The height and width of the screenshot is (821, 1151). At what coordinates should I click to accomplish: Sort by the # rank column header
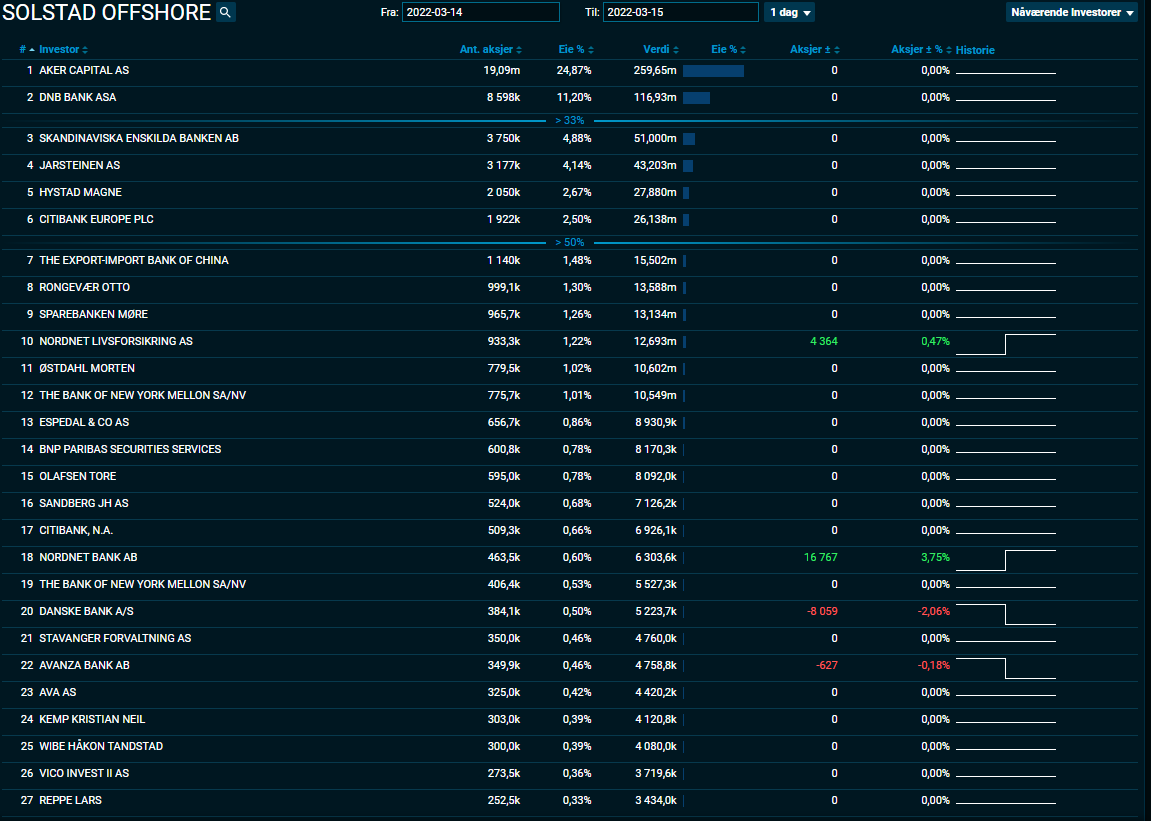[26, 49]
